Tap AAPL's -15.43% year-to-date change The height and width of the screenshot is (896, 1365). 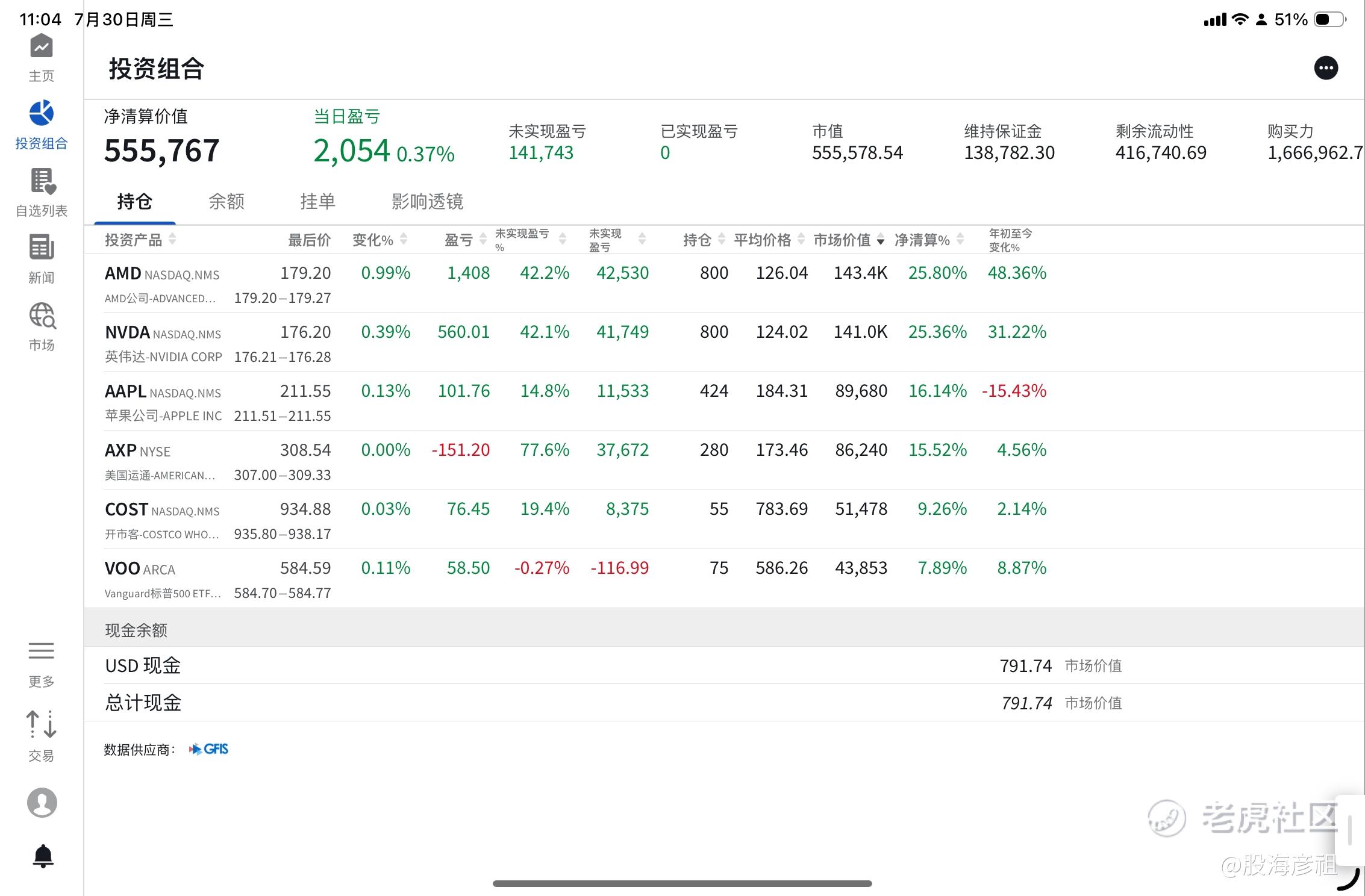(1014, 391)
